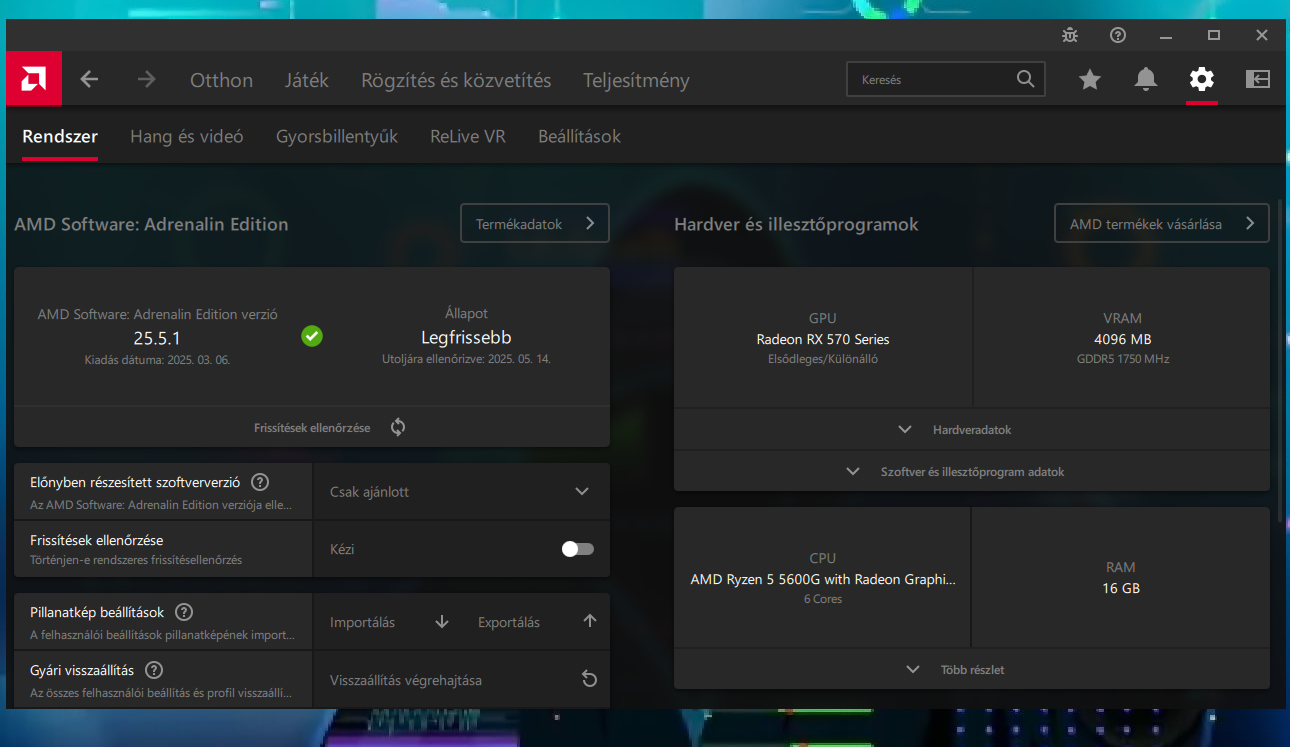Toggle the sidebar panel icon
1290x747 pixels.
click(x=1257, y=79)
